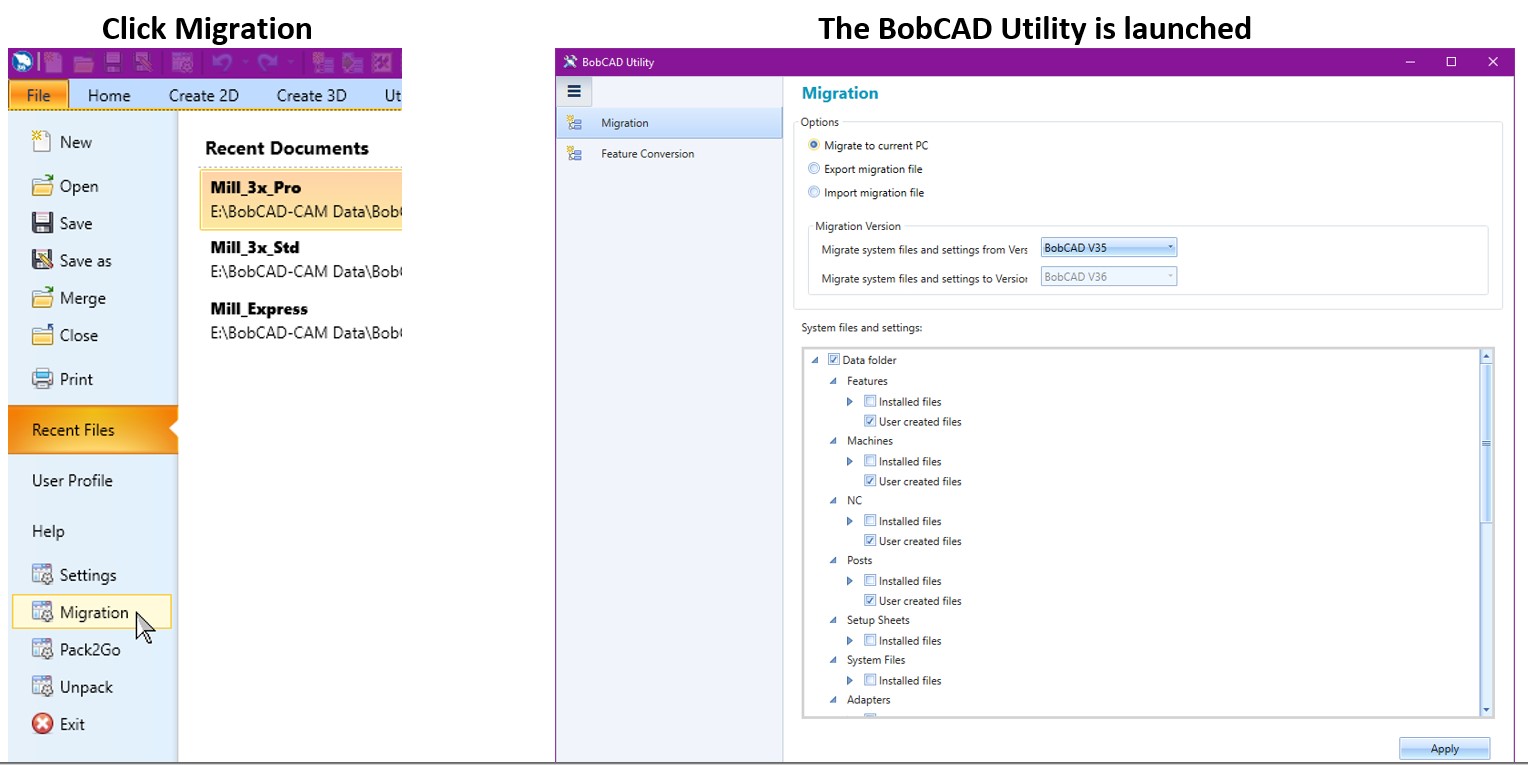Click the Migration icon in File menu
Screen dimensions: 1528x765
42,611
